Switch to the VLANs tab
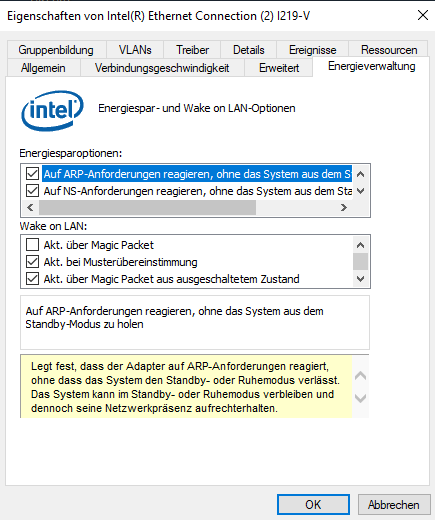This screenshot has height=520, width=435. coord(135,50)
